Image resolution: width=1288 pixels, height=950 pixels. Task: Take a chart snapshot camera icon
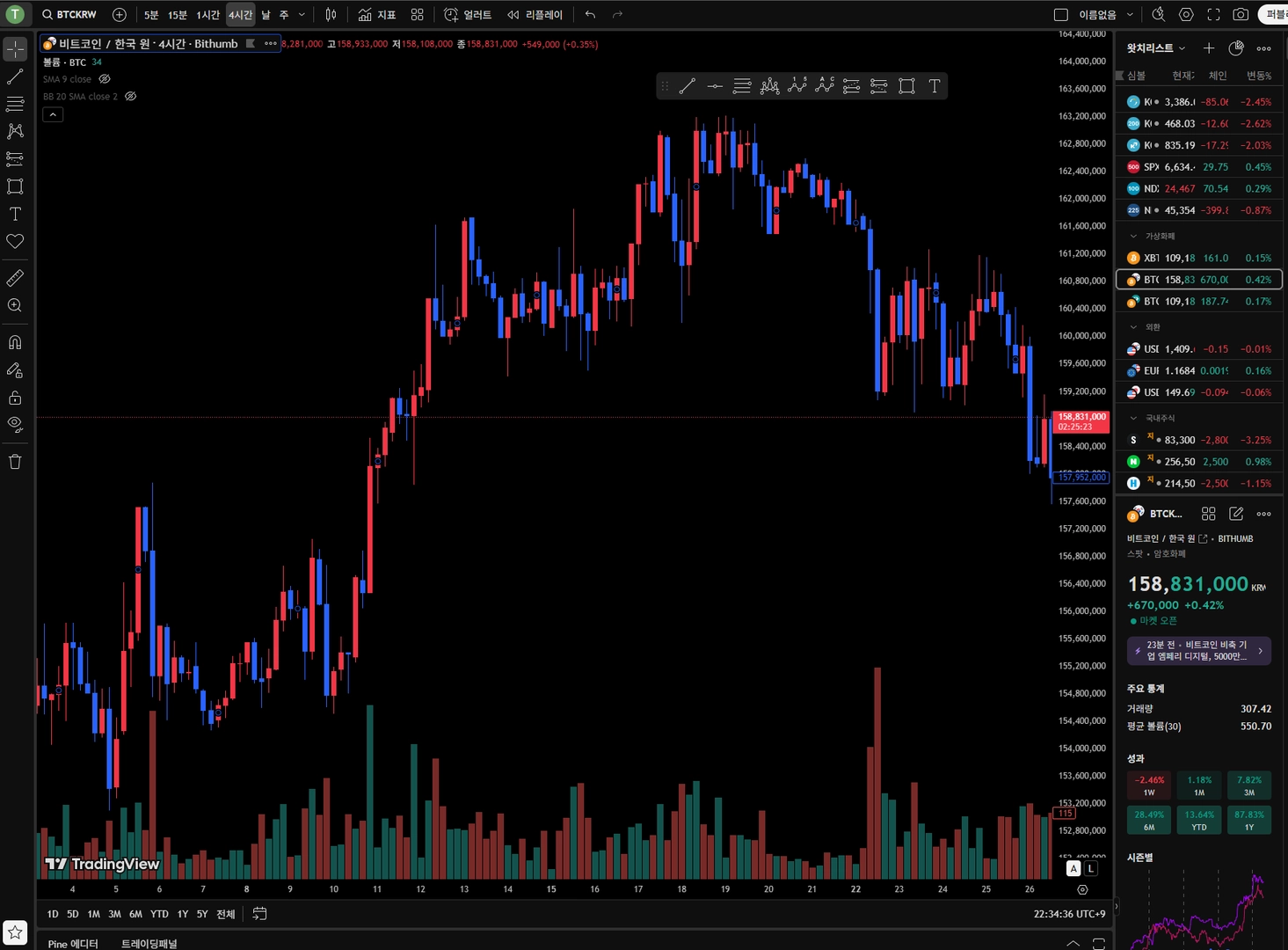point(1241,15)
